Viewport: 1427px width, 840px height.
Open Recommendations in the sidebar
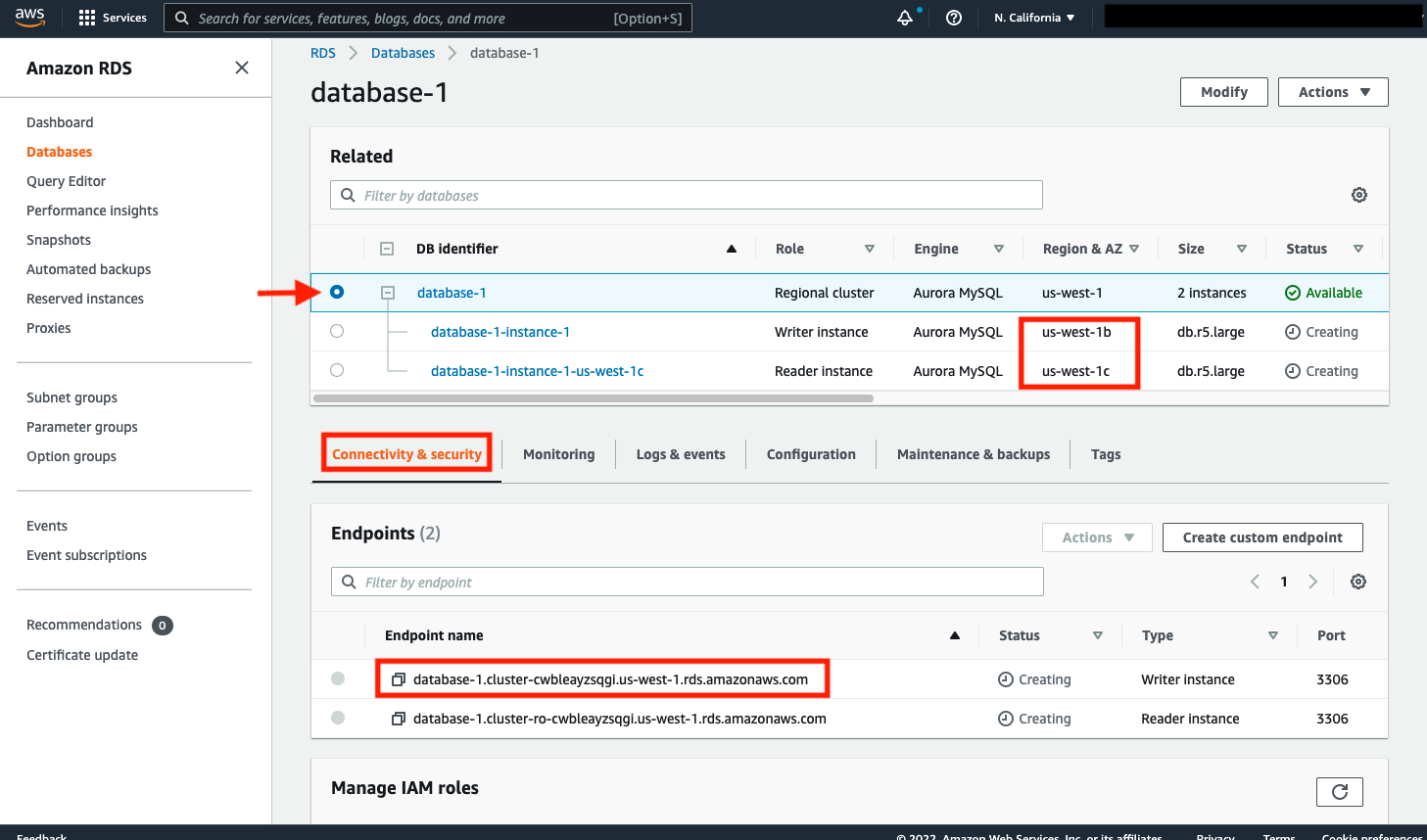84,625
